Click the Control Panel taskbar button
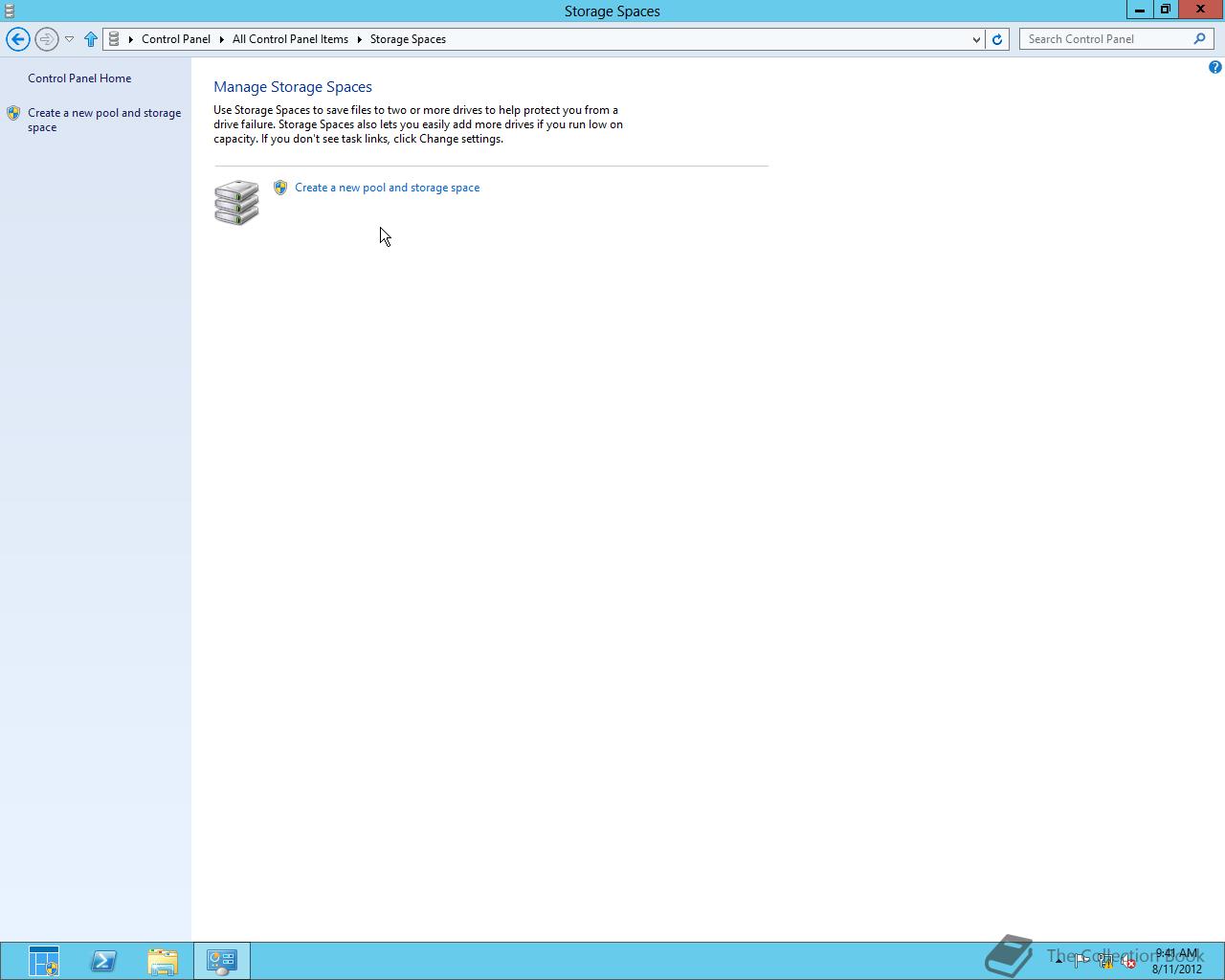1225x980 pixels. 222,961
